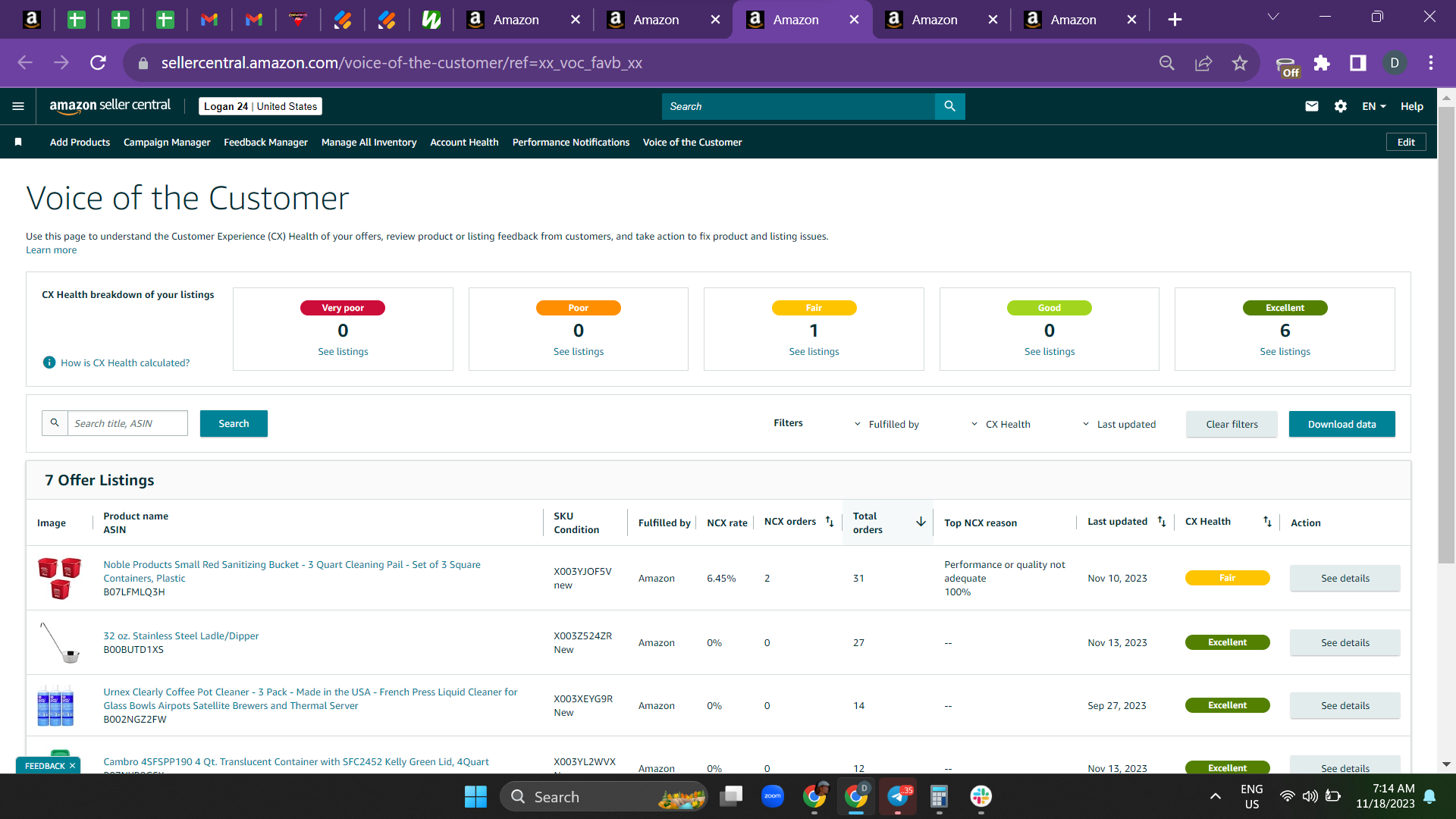Click the Search button beside title ASIN field
Screen dimensions: 1456x819
pos(234,423)
